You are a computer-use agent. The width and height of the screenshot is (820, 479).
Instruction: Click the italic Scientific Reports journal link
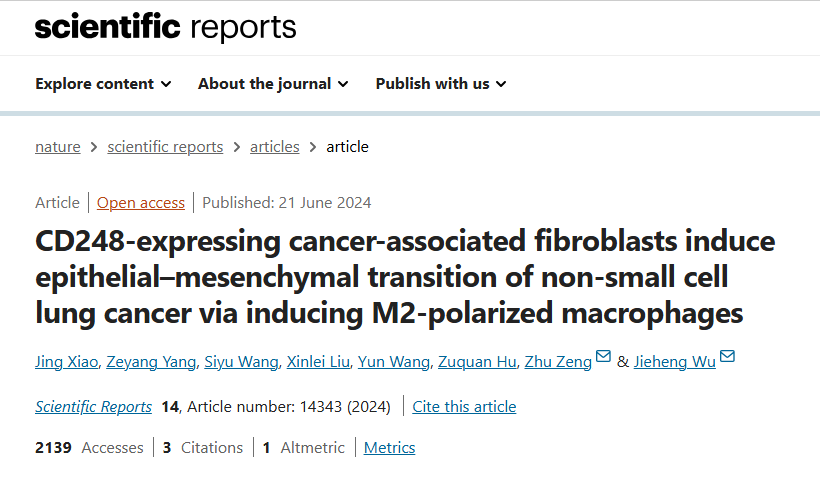point(93,406)
